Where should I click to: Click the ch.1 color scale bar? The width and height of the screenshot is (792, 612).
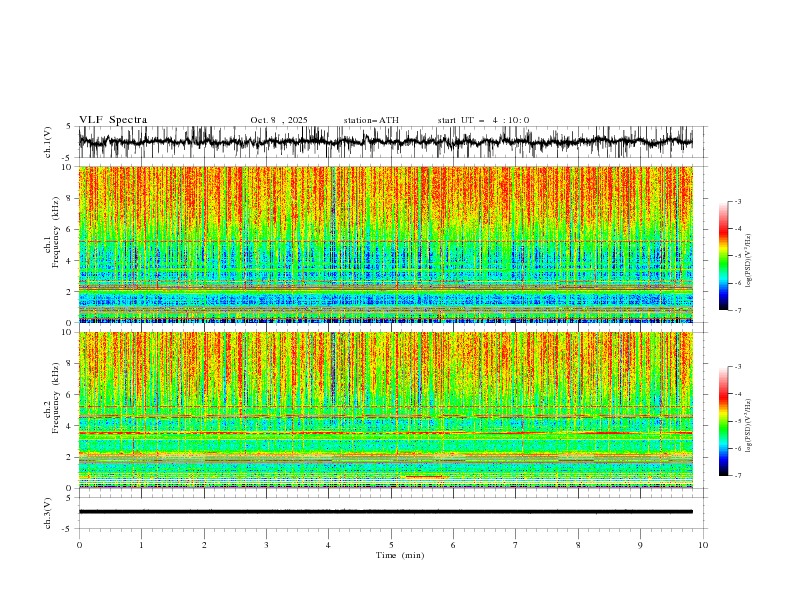[x=723, y=256]
